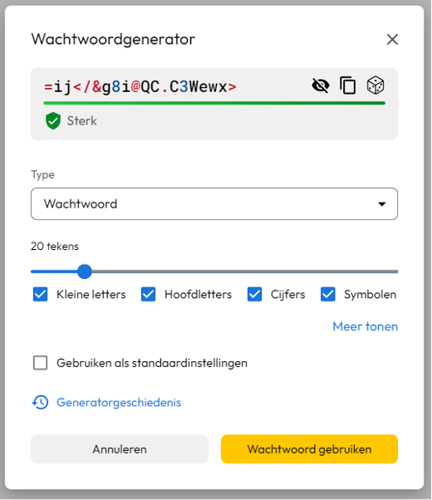Viewport: 432px width, 500px height.
Task: Close the Wachtwoordgenerator dialog
Action: click(x=392, y=39)
